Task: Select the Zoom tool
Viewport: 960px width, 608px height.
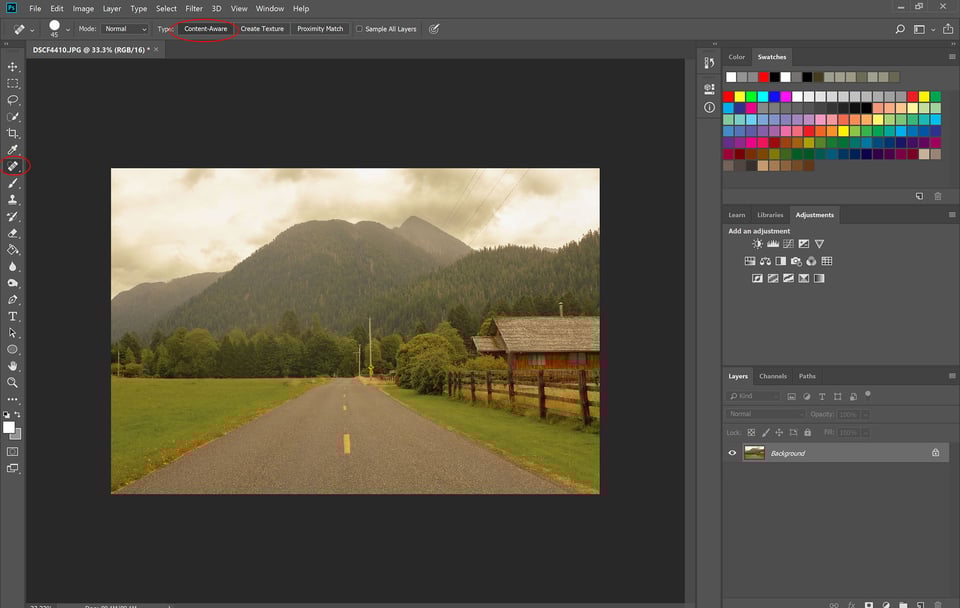Action: tap(12, 382)
